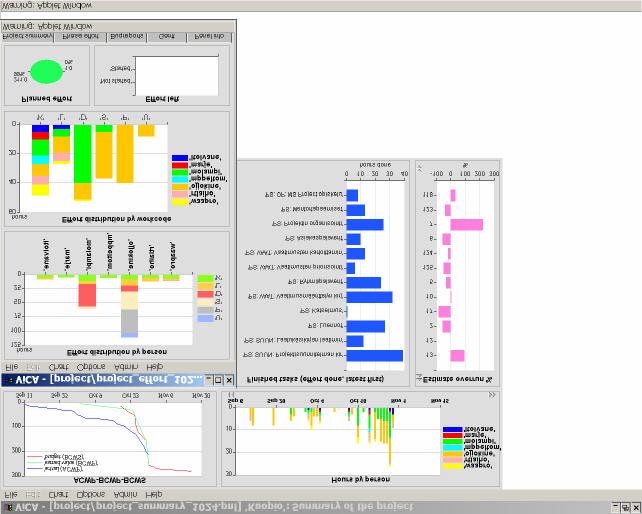
Task: Maximize the project_effort window
Action: point(219,380)
